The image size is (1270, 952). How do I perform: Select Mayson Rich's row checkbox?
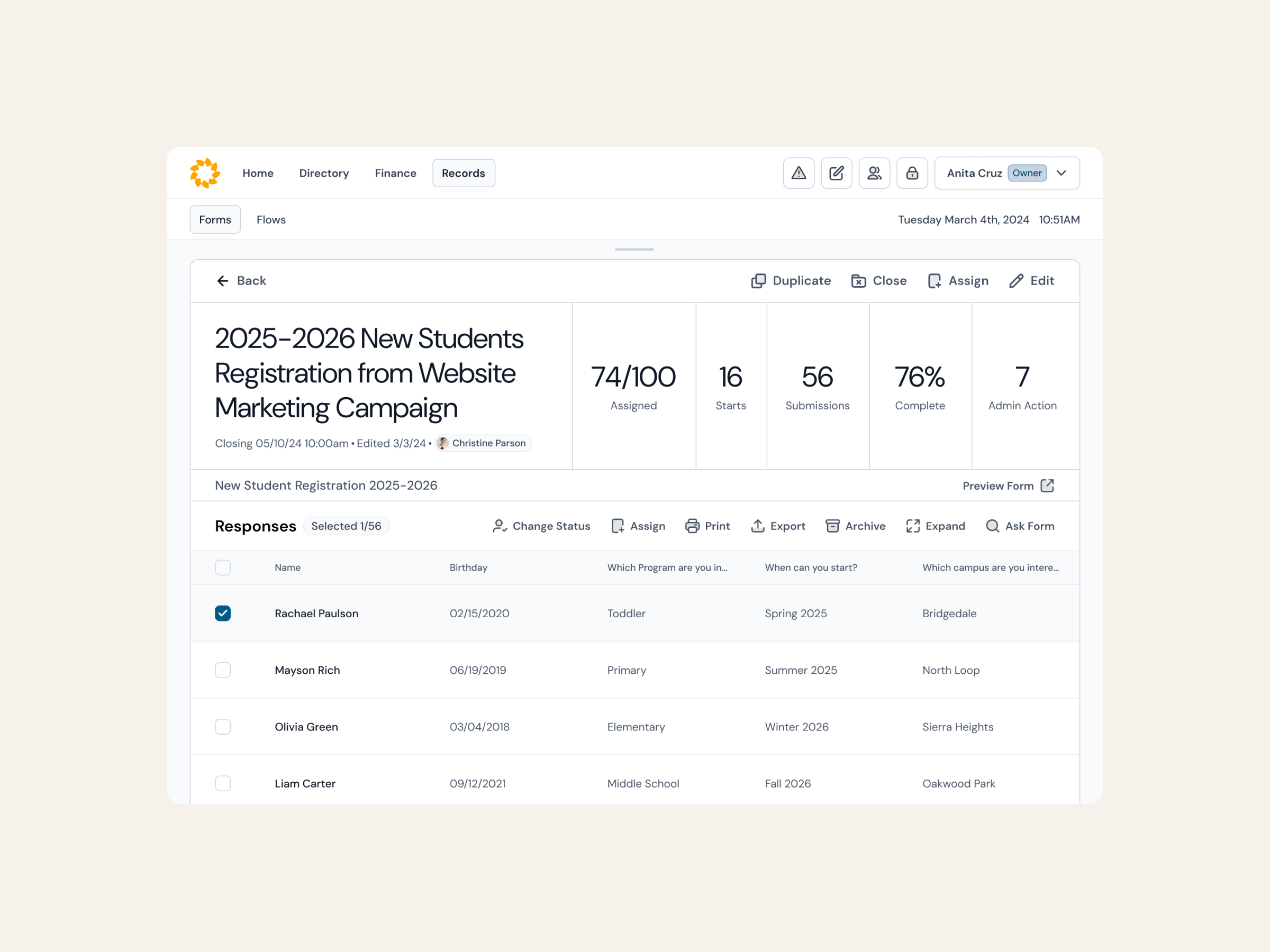point(223,670)
